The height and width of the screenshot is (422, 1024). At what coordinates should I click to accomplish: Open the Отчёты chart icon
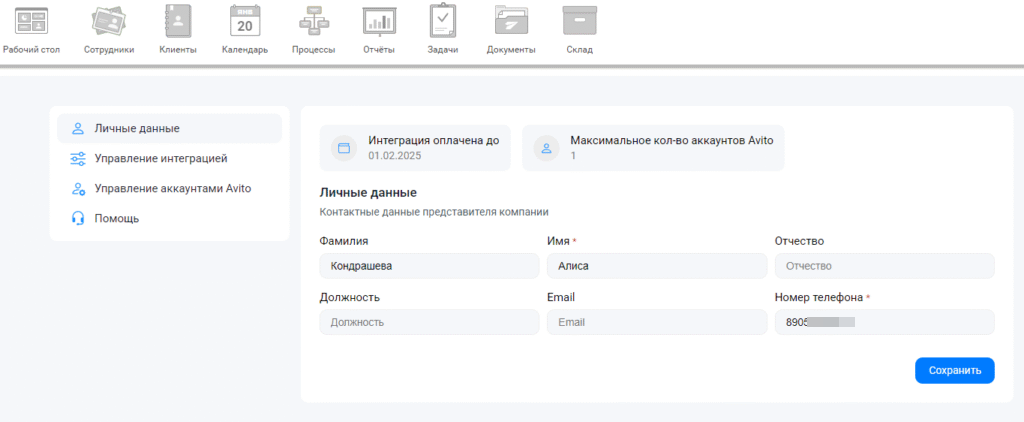pyautogui.click(x=379, y=21)
